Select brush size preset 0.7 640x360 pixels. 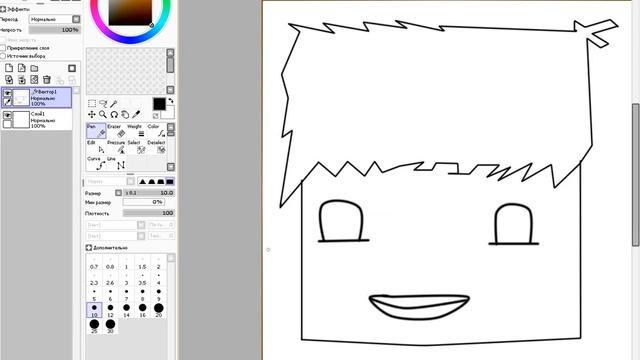click(94, 262)
